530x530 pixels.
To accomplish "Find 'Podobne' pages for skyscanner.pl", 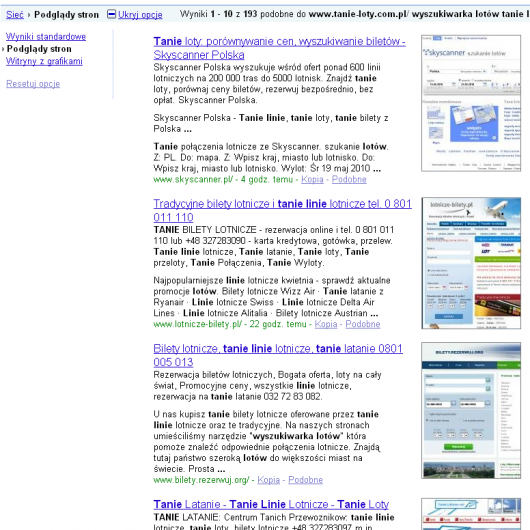I will click(349, 179).
